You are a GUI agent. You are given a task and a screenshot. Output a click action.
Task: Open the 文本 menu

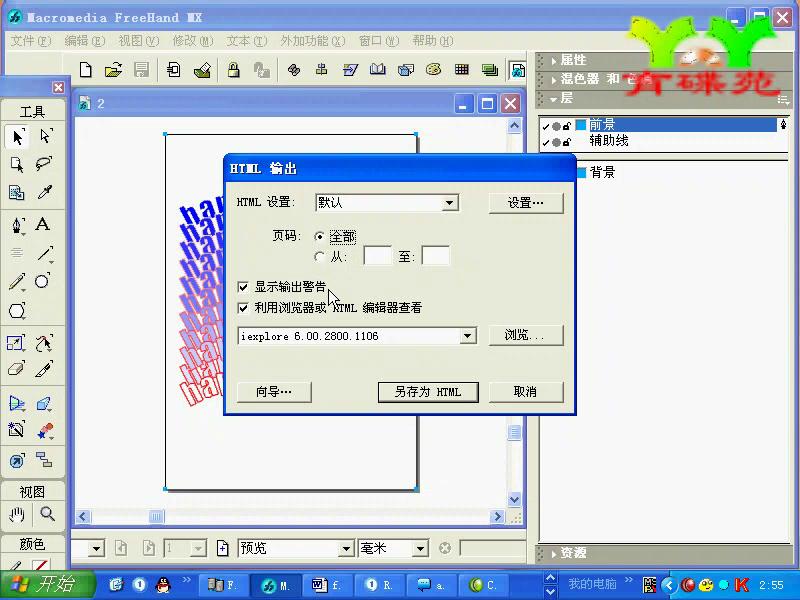click(246, 41)
